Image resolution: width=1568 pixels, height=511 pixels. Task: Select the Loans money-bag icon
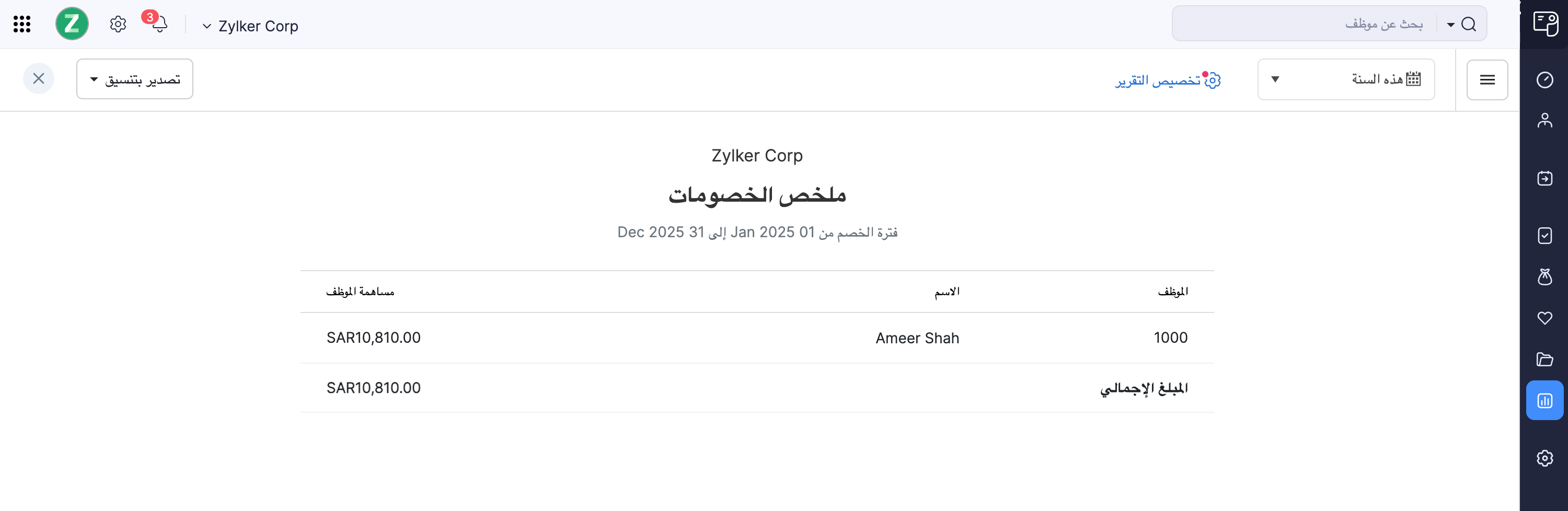[x=1544, y=277]
